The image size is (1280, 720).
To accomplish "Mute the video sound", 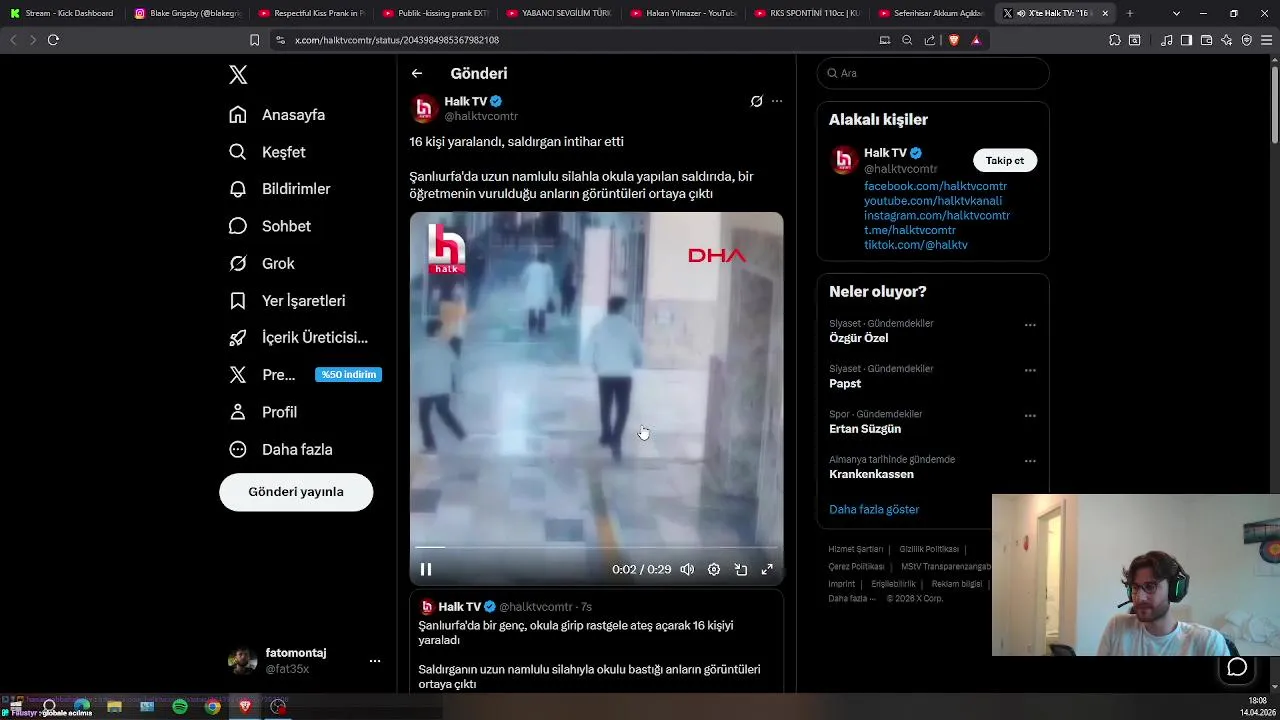I will (x=687, y=569).
